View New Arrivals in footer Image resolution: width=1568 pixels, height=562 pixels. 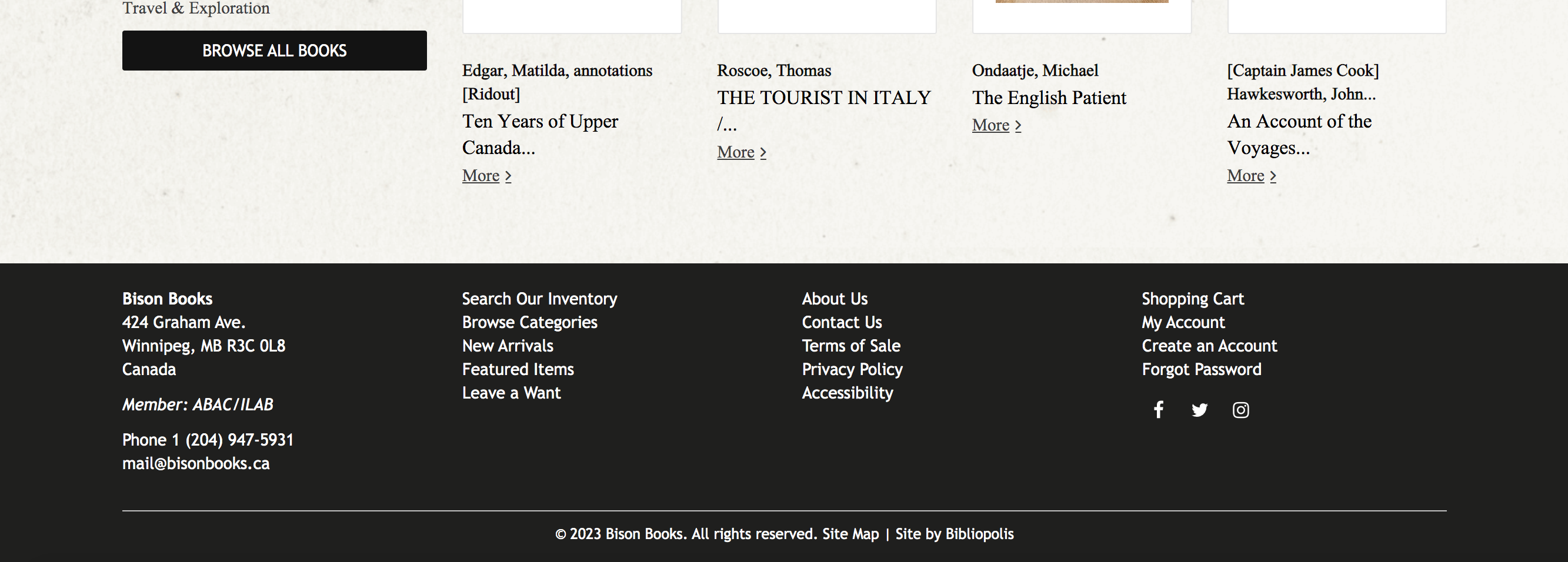tap(508, 346)
